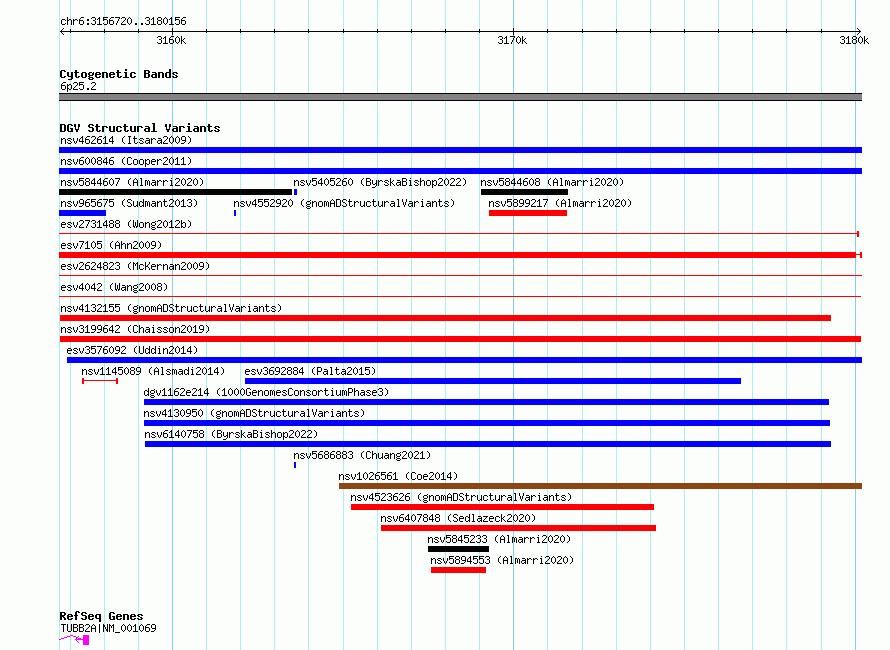Click the black bar under nsv5844608
Screen dimensions: 890x650
[x=524, y=192]
